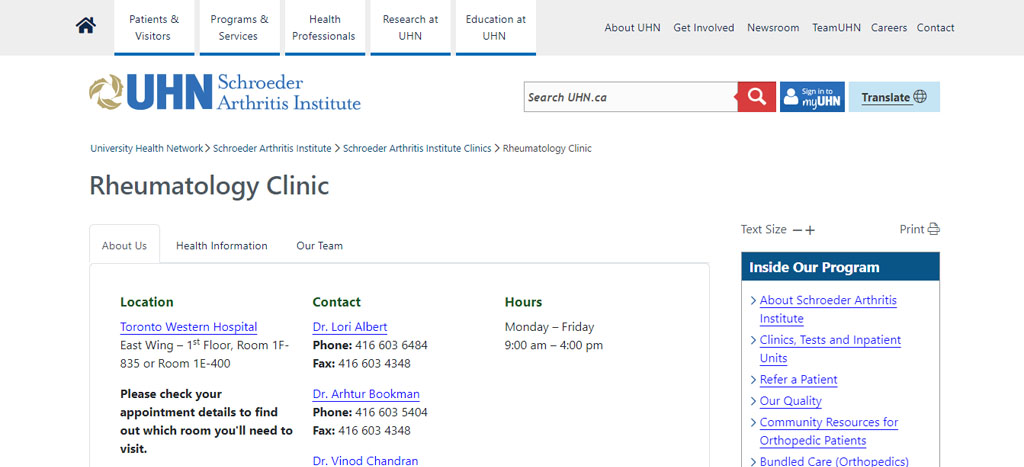Increase text size with the plus icon
Viewport: 1024px width, 467px height.
810,230
